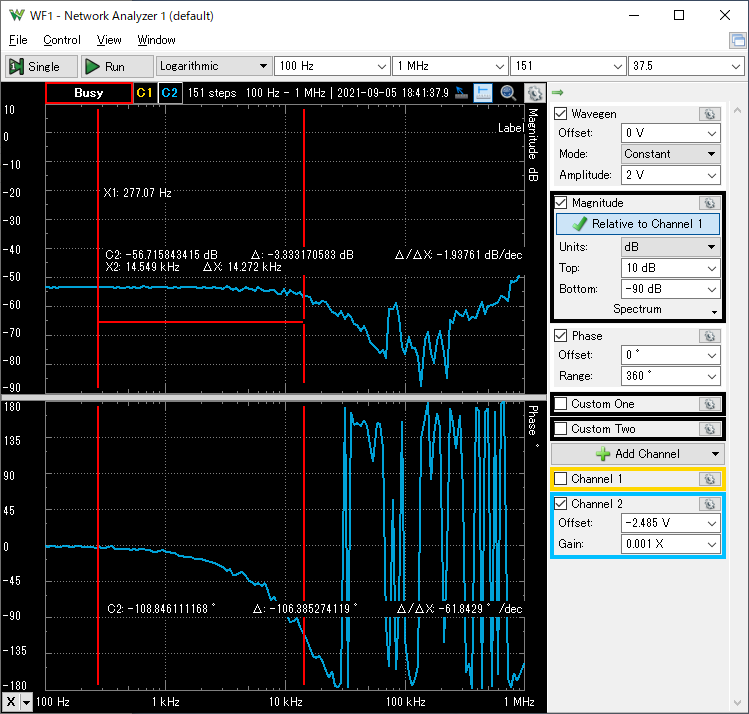Open the Magnitude Units dB dropdown
The width and height of the screenshot is (749, 714).
tap(671, 247)
